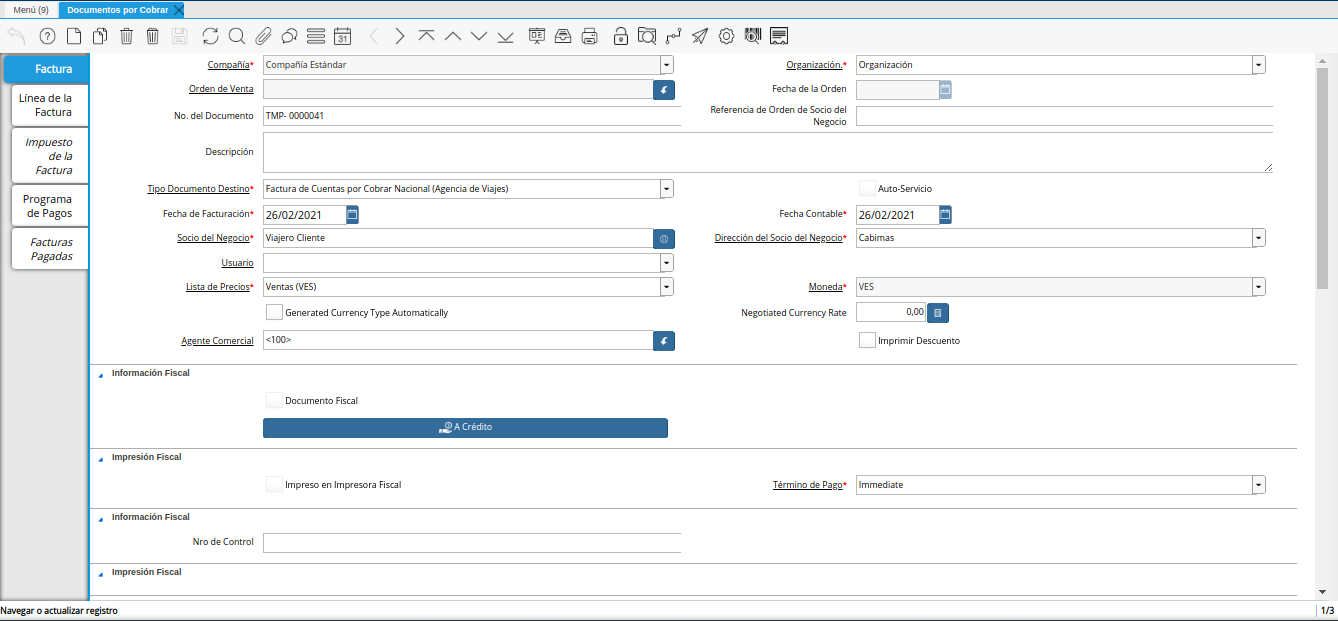This screenshot has width=1338, height=621.
Task: Enable Generated Currency Type Automatically checkbox
Action: click(274, 313)
